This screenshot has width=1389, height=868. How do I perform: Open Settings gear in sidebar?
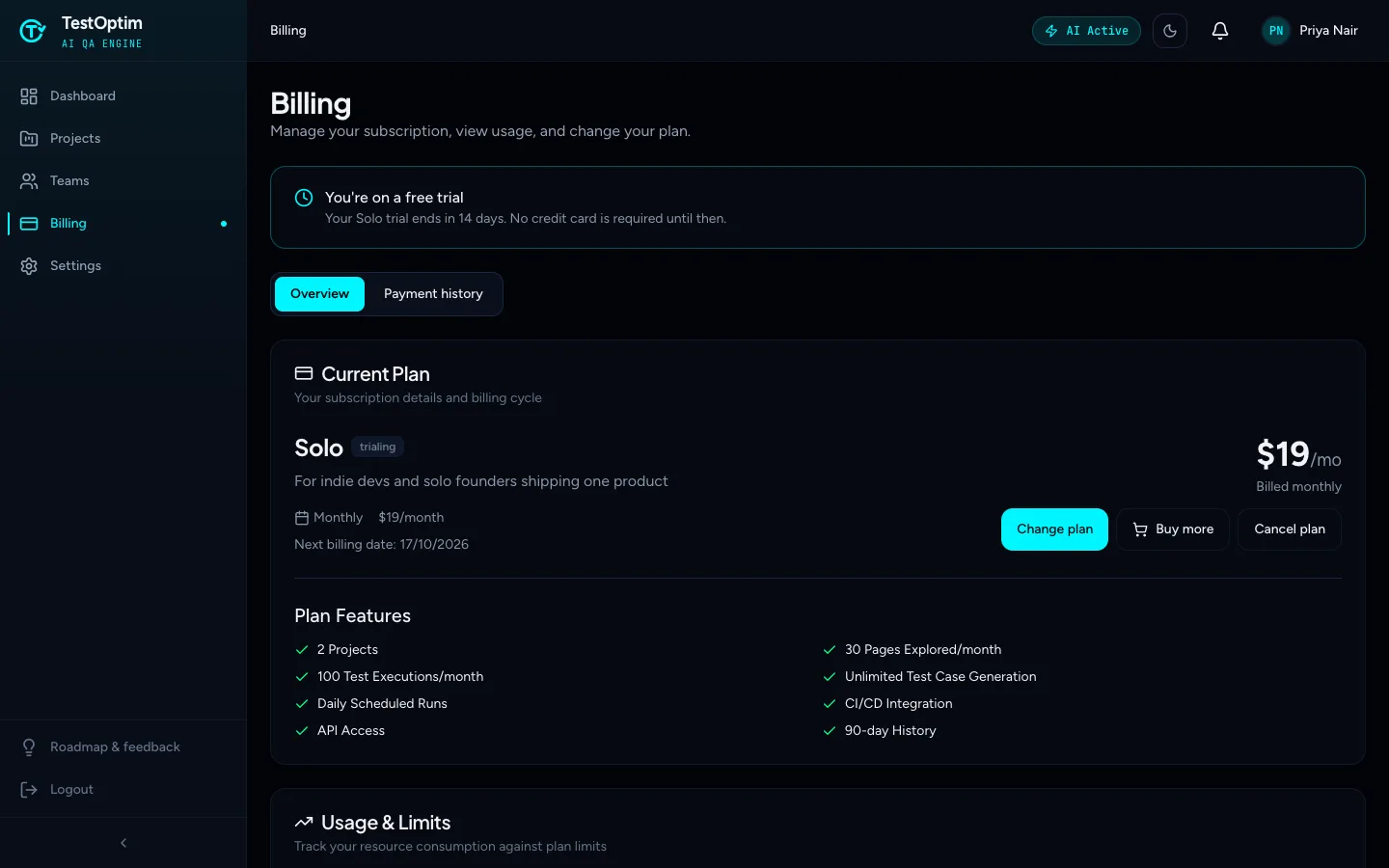[x=29, y=266]
